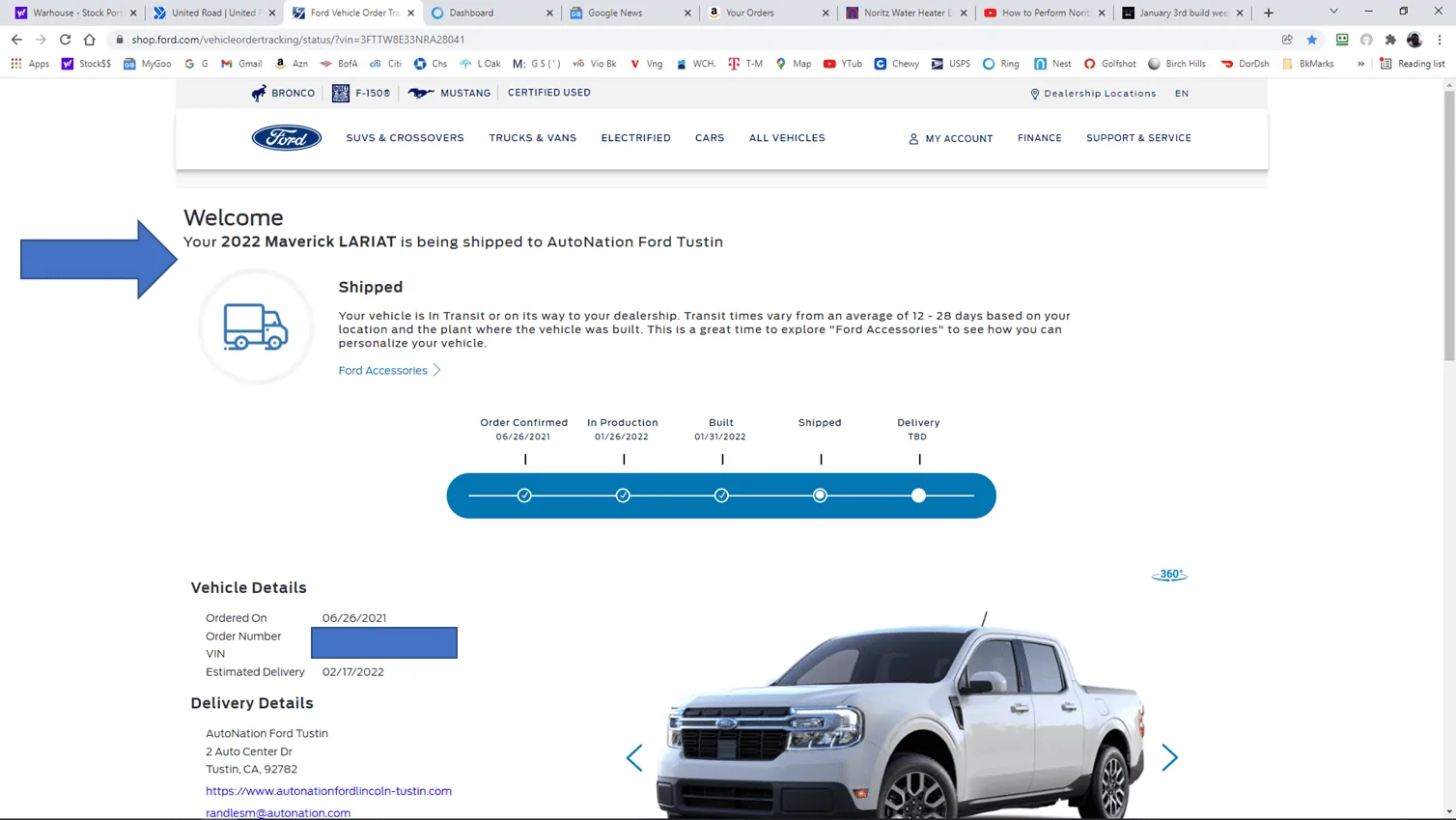This screenshot has height=820, width=1456.
Task: Open the All Vehicles menu
Action: point(787,138)
